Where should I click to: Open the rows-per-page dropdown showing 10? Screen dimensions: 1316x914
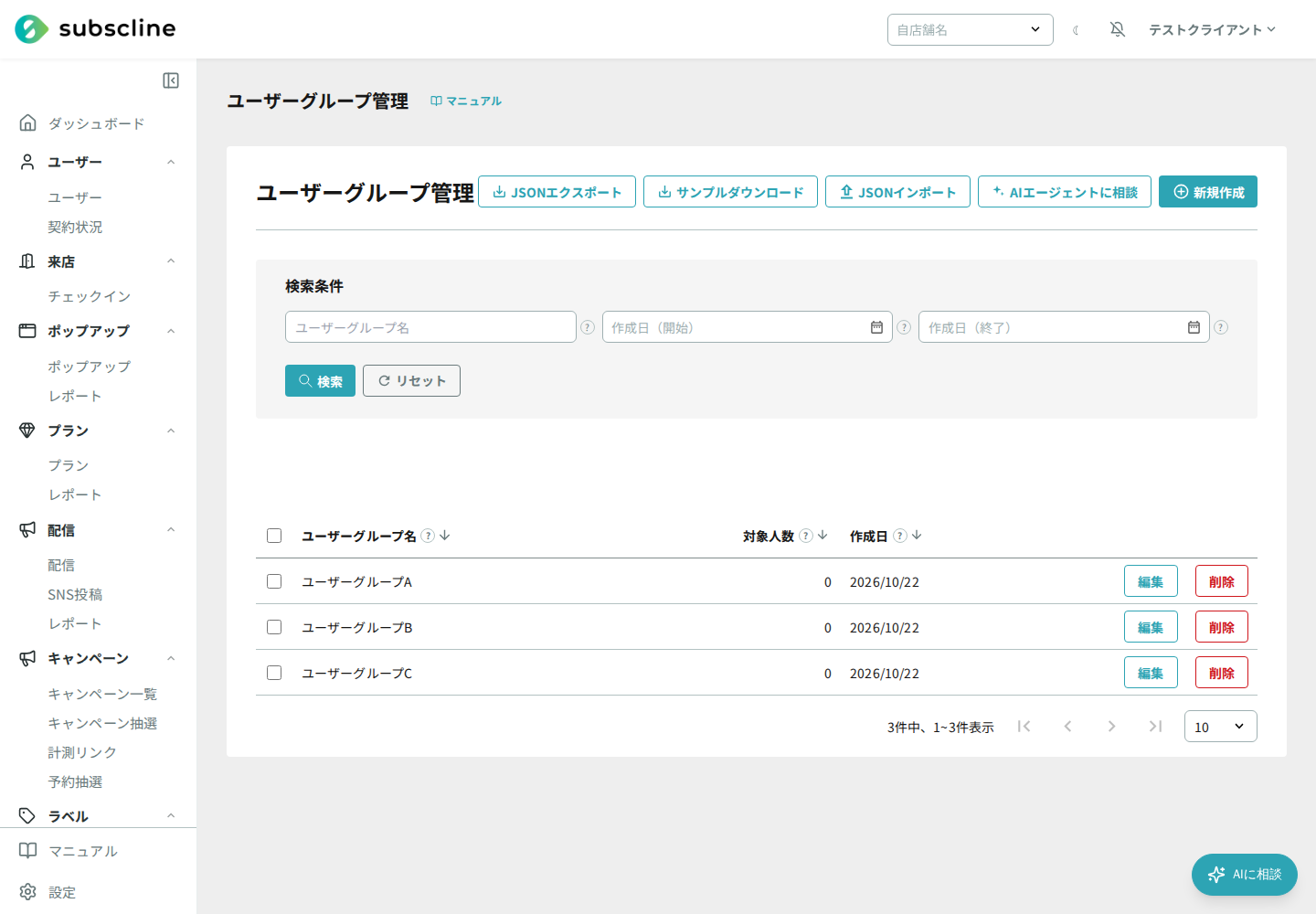click(x=1220, y=727)
